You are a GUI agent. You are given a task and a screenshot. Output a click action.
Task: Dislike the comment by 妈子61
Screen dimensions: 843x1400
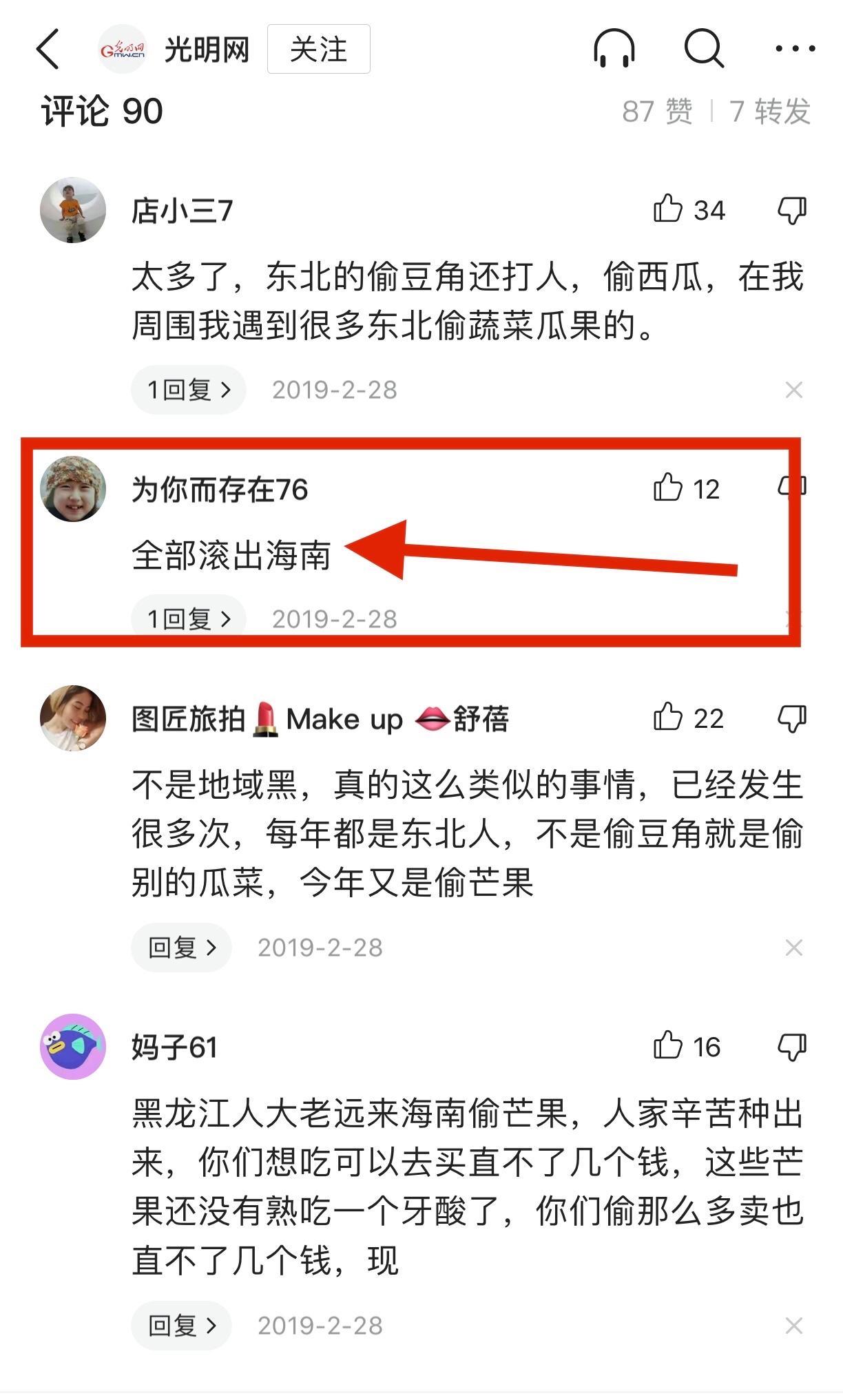tap(792, 1047)
